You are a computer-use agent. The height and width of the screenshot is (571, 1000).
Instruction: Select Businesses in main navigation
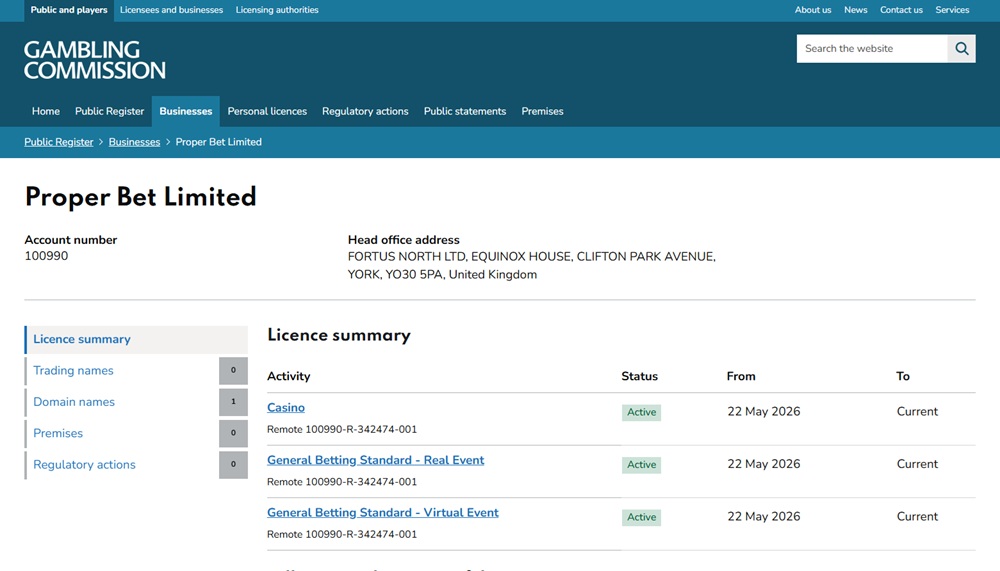(186, 111)
